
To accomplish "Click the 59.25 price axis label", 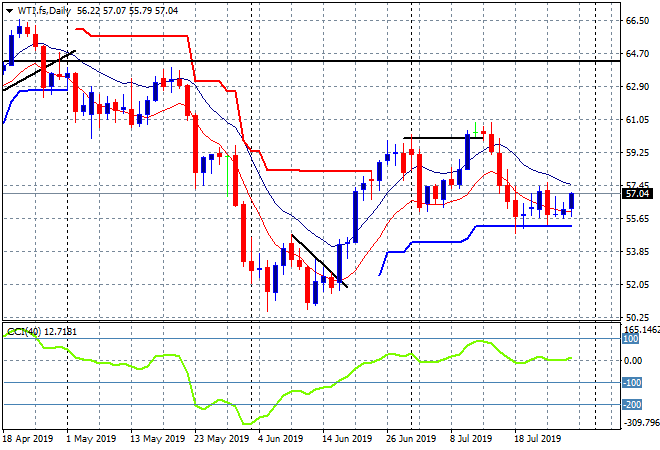I will click(x=637, y=152).
